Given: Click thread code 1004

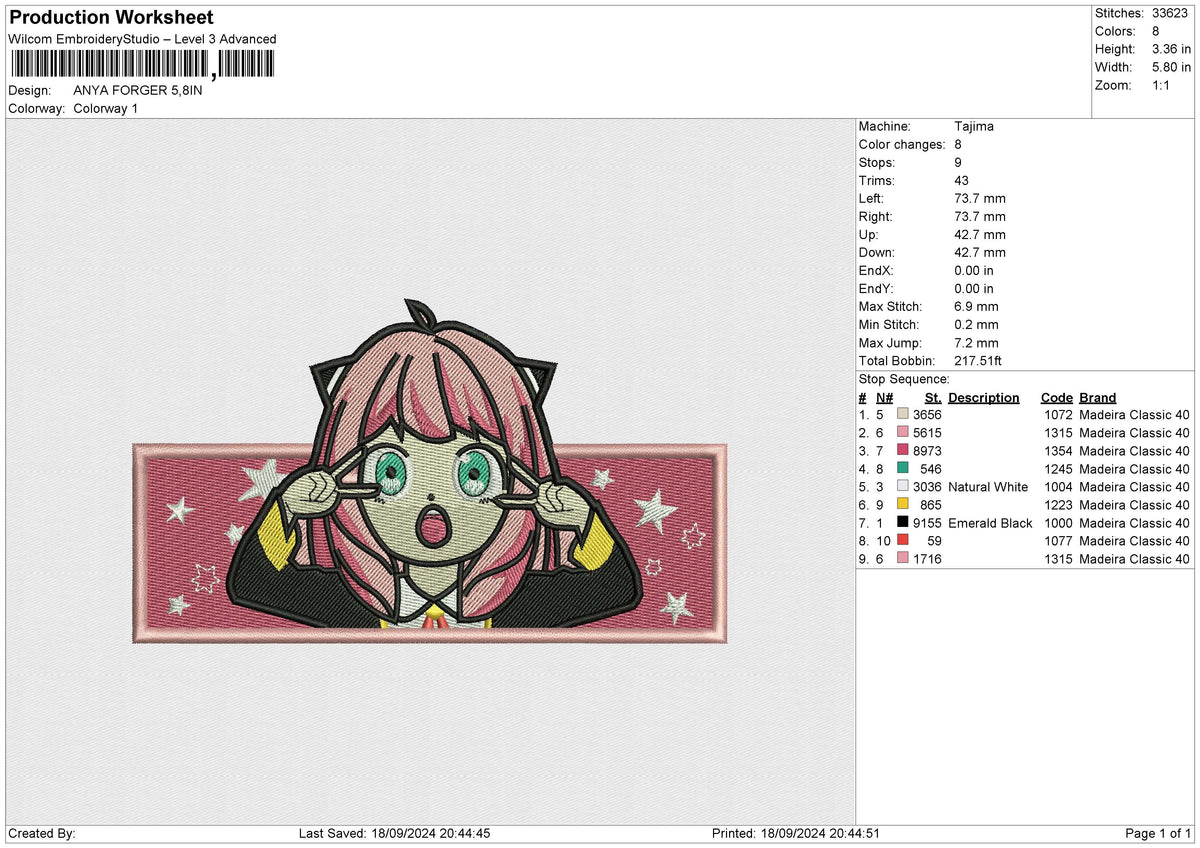Looking at the screenshot, I should [x=1058, y=487].
